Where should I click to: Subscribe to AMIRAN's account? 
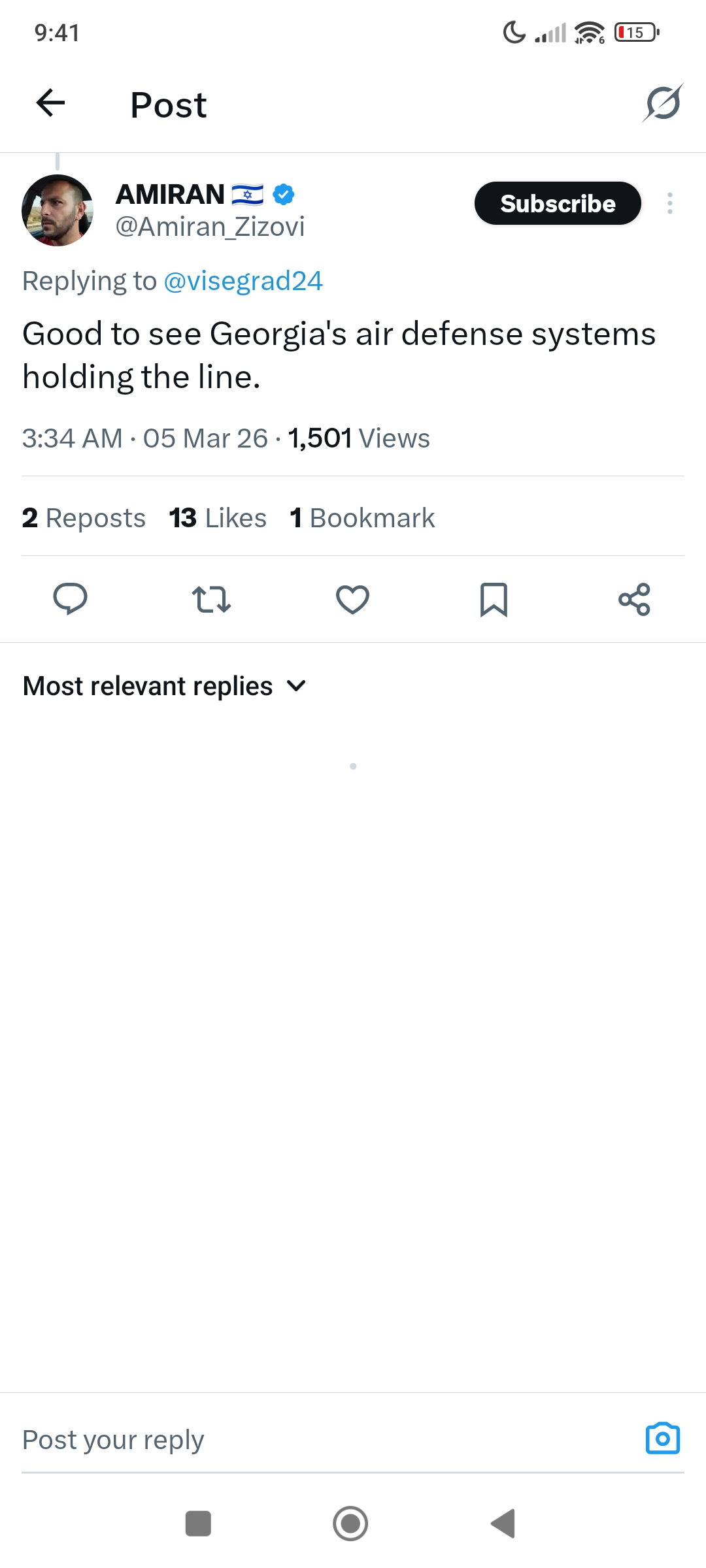tap(557, 203)
